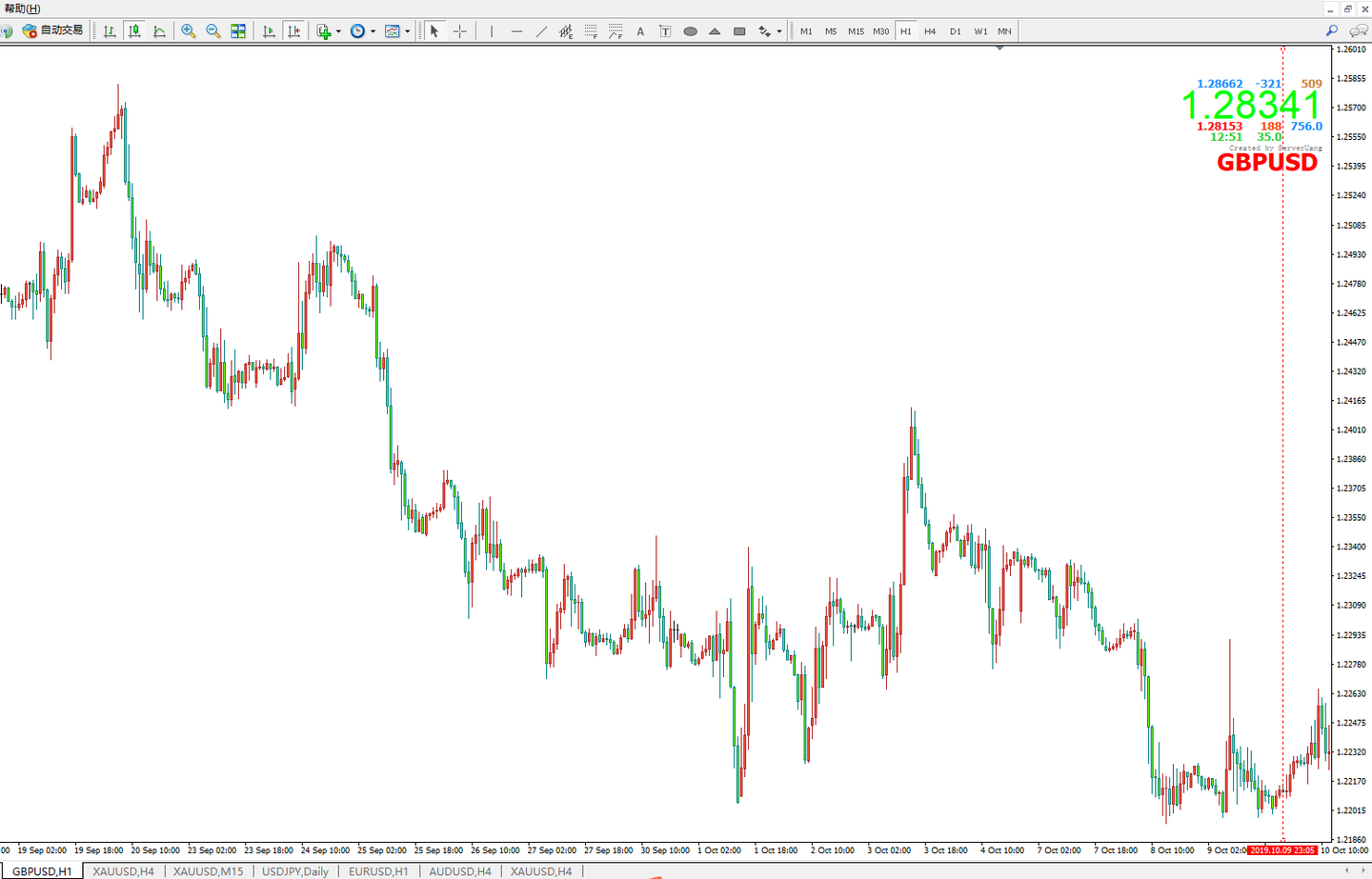Screen dimensions: 1372x879
Task: Select the H4 timeframe button
Action: [930, 30]
